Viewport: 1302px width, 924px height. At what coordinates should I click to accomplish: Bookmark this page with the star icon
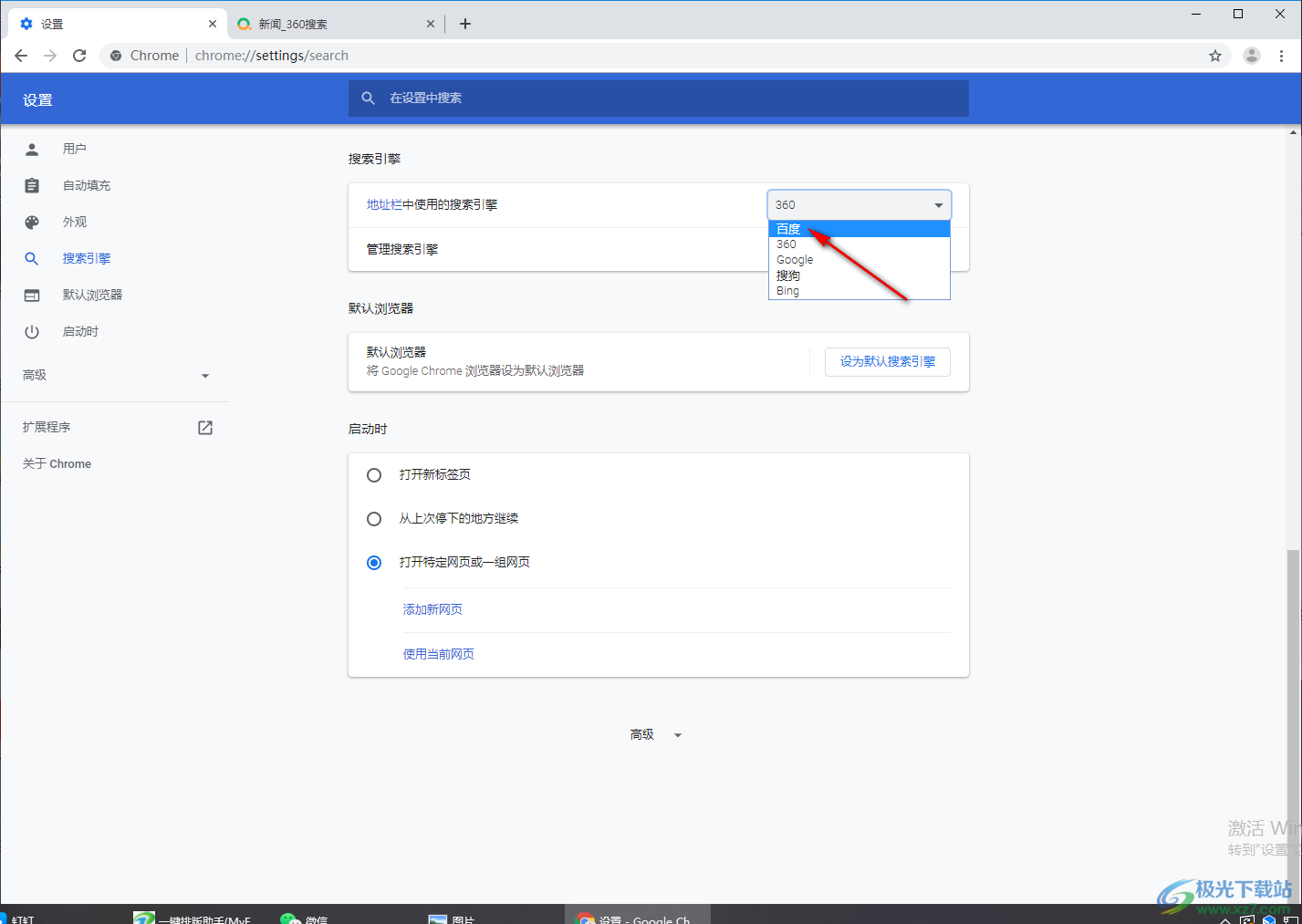[1215, 56]
